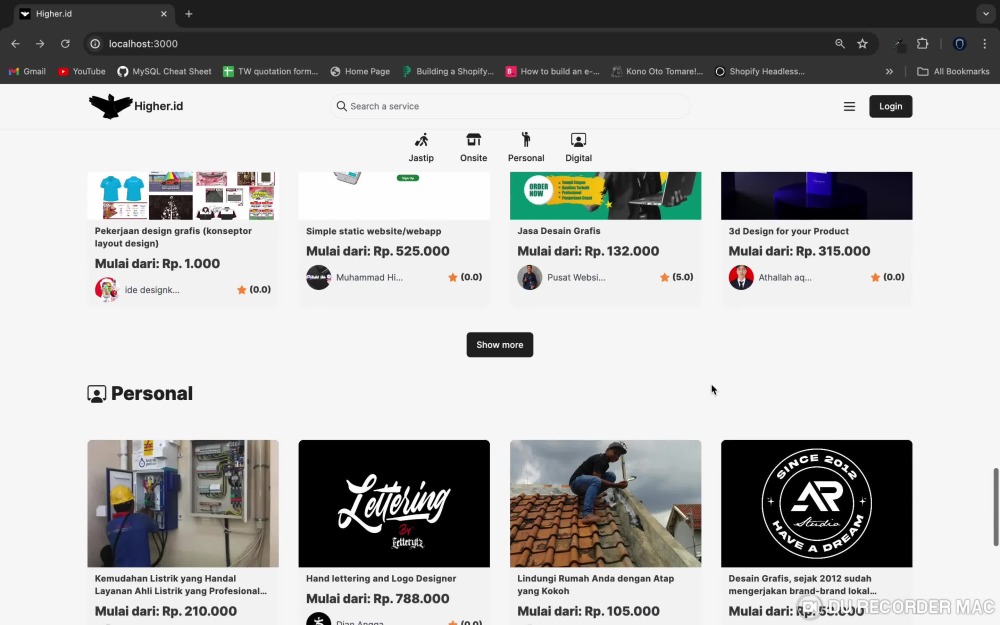Open the Jastip category
The width and height of the screenshot is (1000, 625).
click(421, 147)
